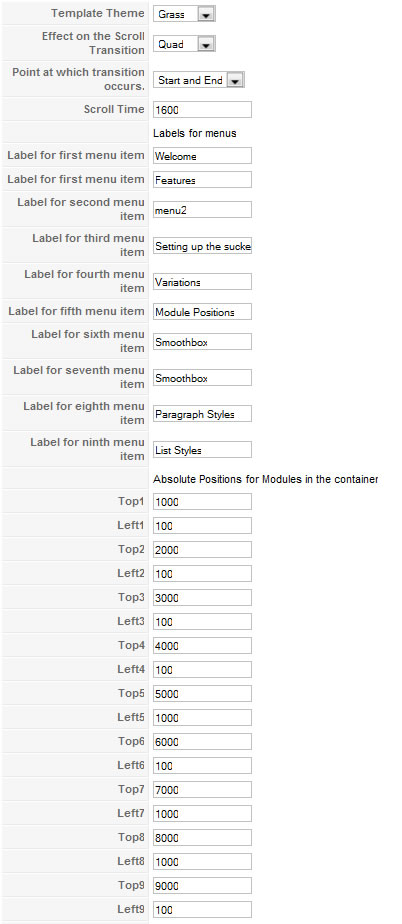Click the Scroll Time input field
Viewport: 402px width, 924px height.
(x=202, y=110)
